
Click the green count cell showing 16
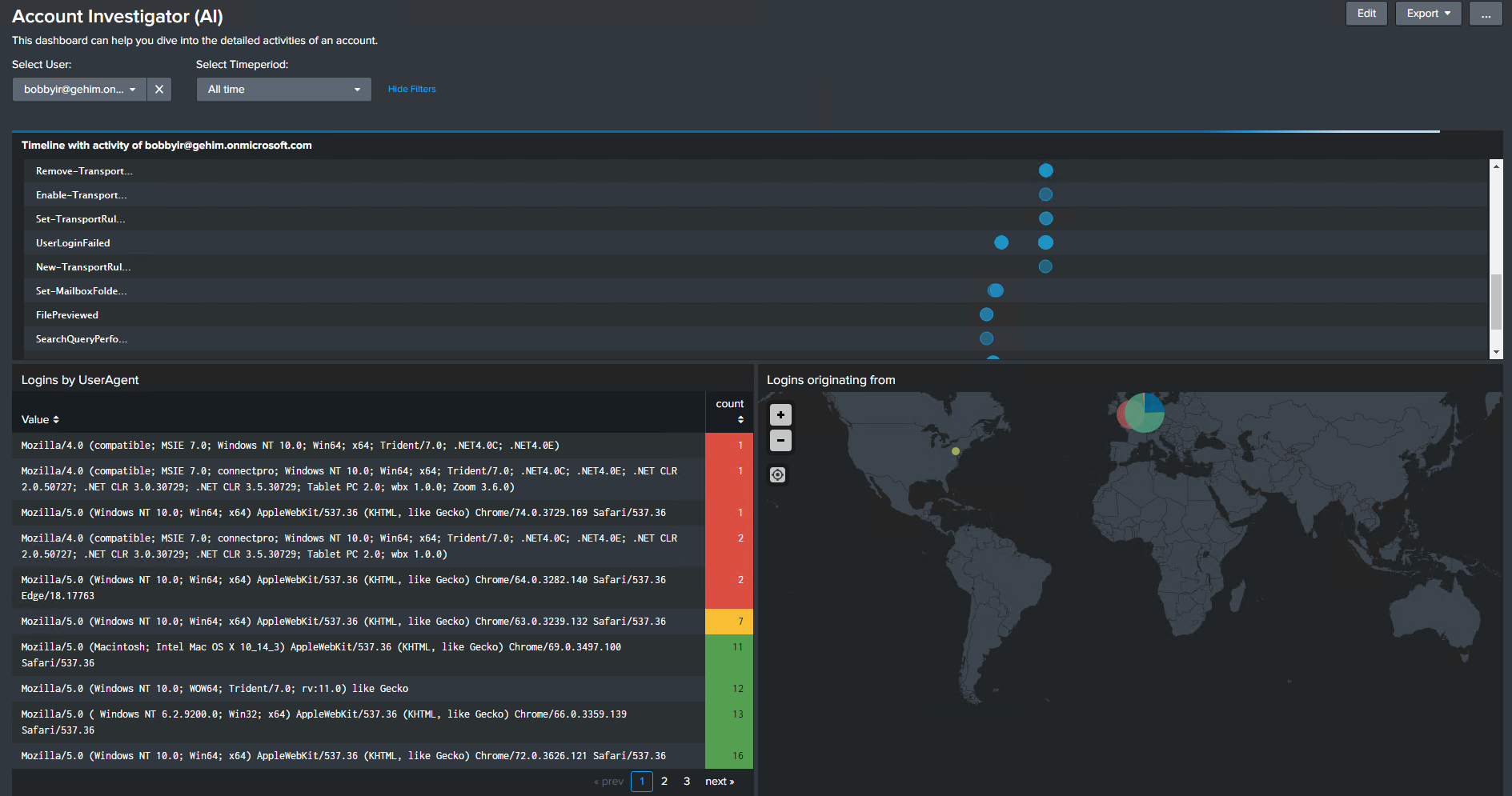tap(729, 756)
